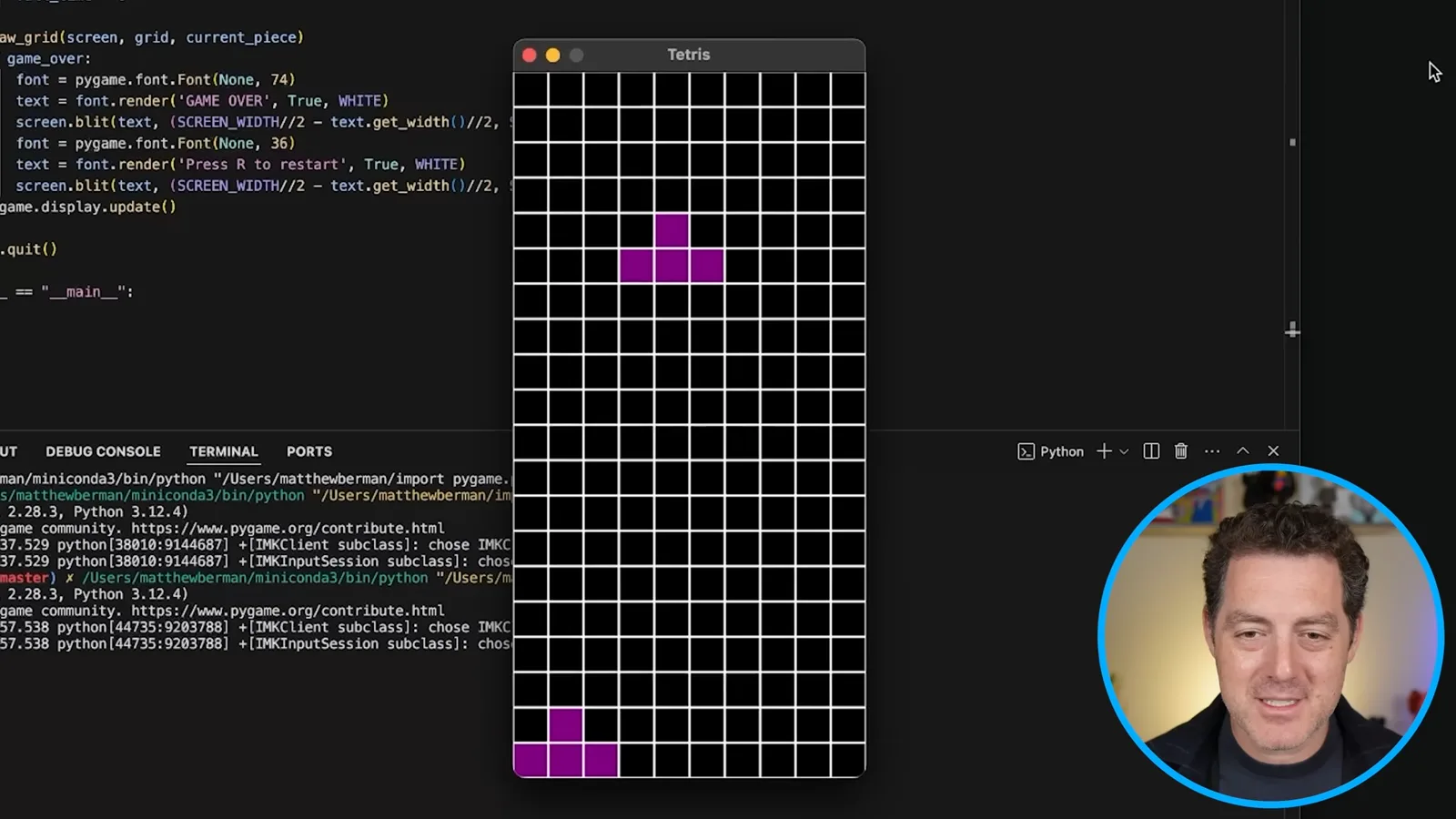1456x819 pixels.
Task: Split the terminal with the split icon
Action: click(x=1151, y=451)
